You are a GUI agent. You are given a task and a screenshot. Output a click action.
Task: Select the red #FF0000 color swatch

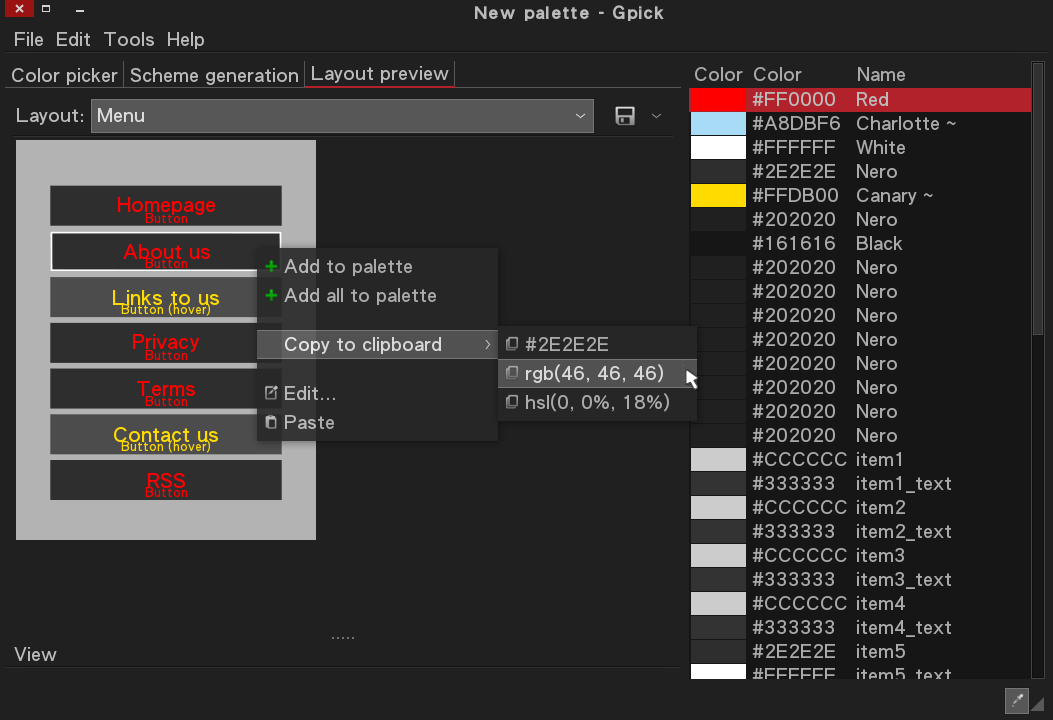coord(717,99)
